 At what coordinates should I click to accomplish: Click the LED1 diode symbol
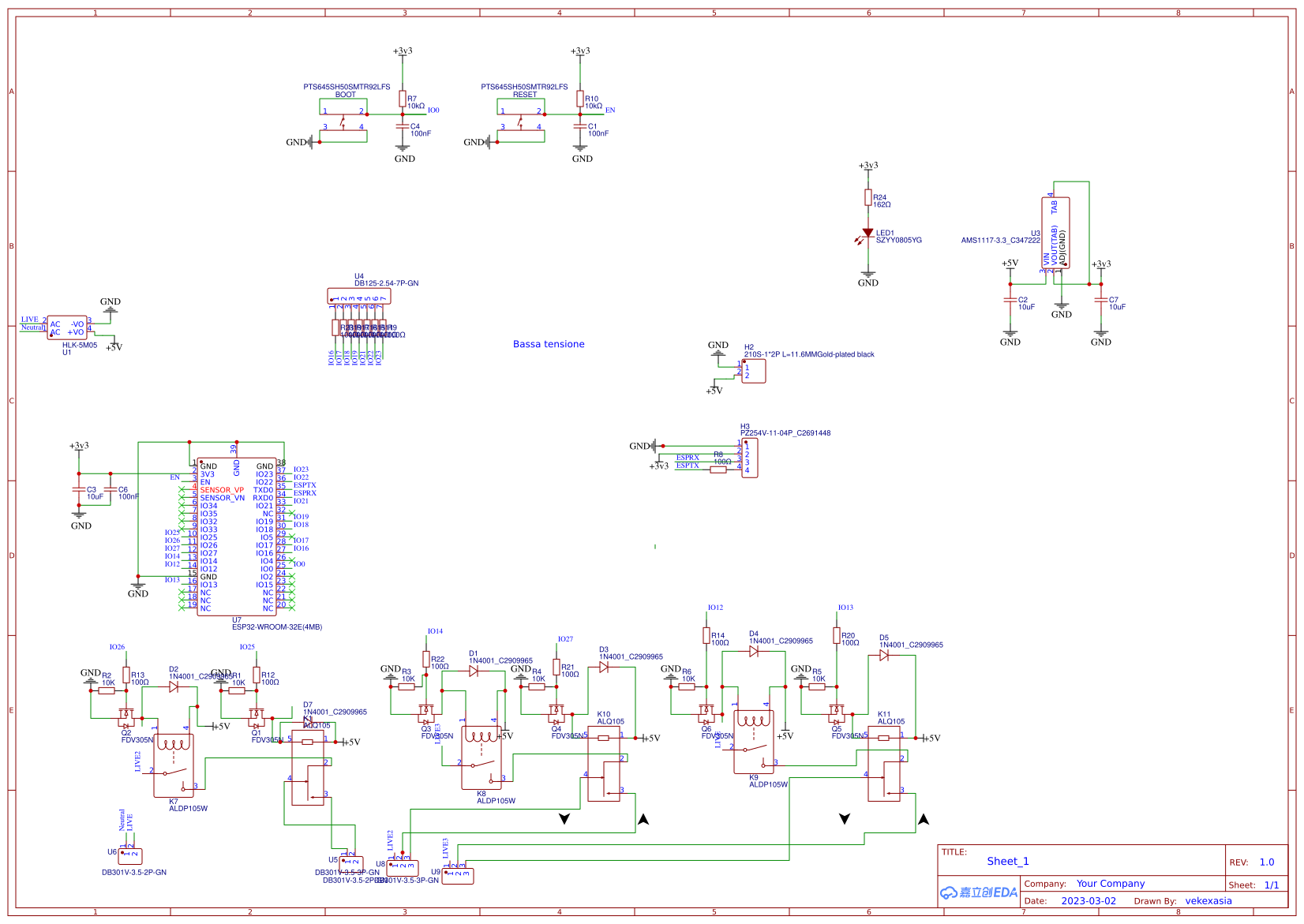867,234
